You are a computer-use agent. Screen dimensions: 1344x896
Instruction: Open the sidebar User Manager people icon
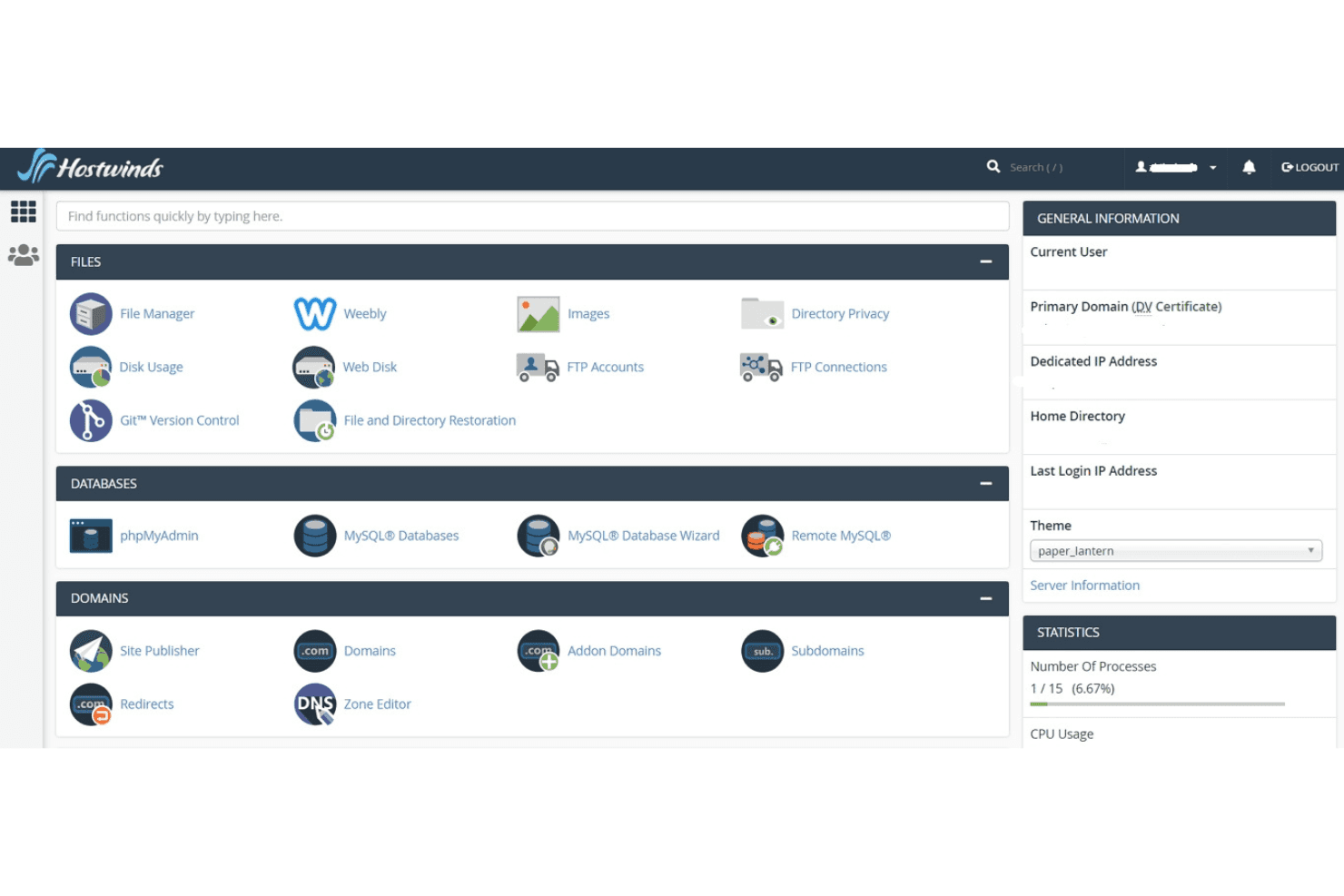23,255
